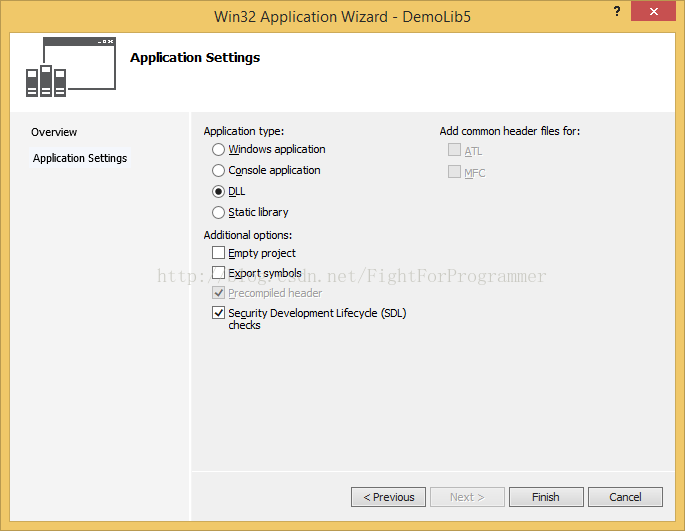Image resolution: width=685 pixels, height=531 pixels.
Task: Click the 'Additional options:' label
Action: click(248, 235)
